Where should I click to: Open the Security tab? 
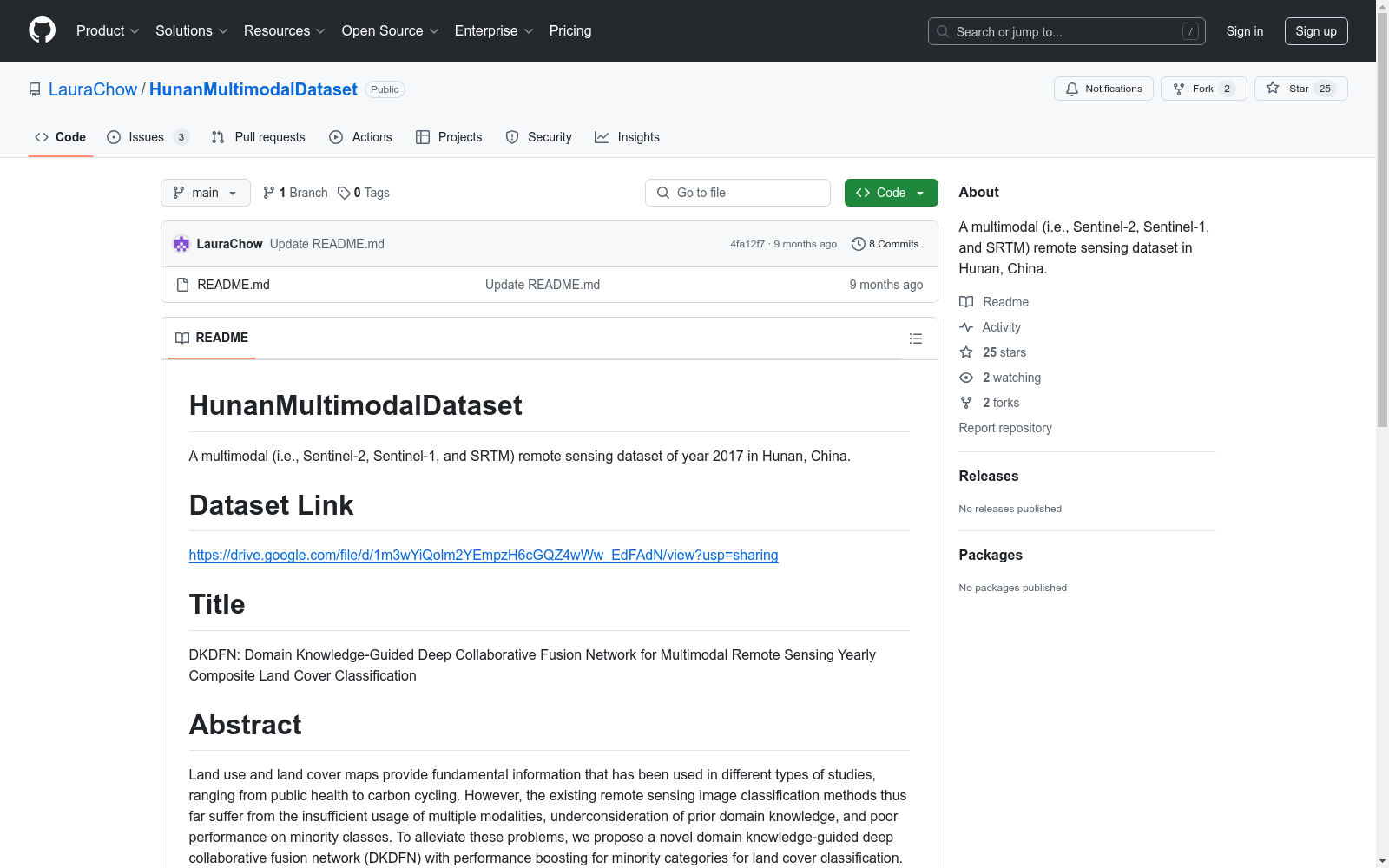539,137
